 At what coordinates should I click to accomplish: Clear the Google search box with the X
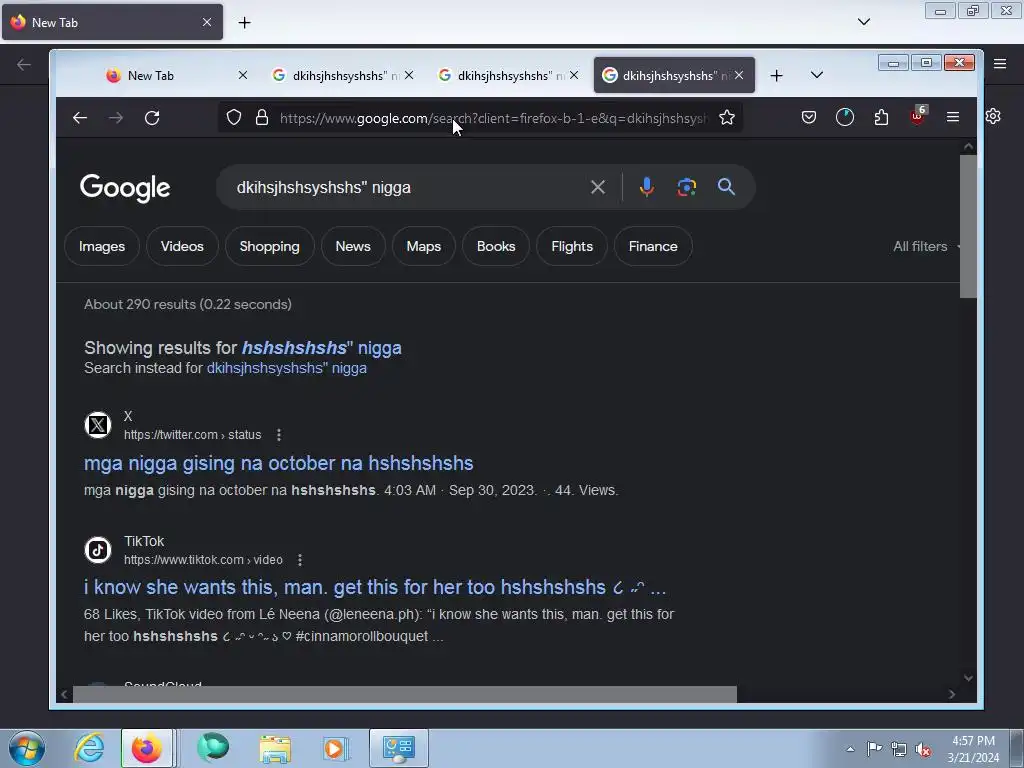598,187
